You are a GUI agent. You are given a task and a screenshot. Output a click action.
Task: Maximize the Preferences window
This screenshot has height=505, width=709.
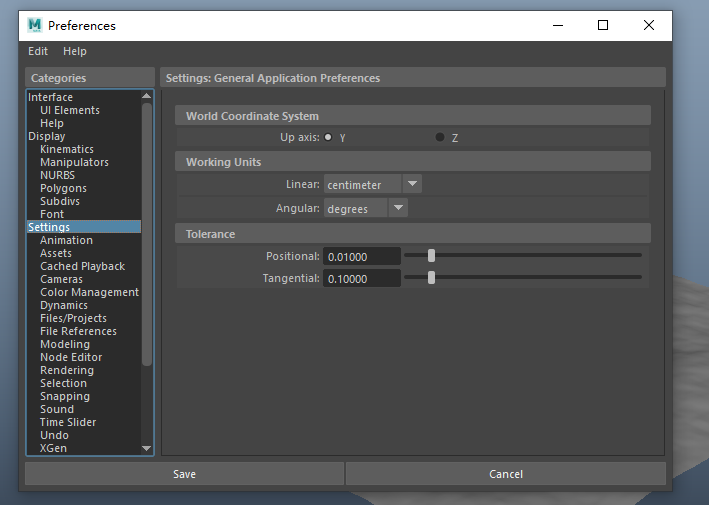point(603,25)
